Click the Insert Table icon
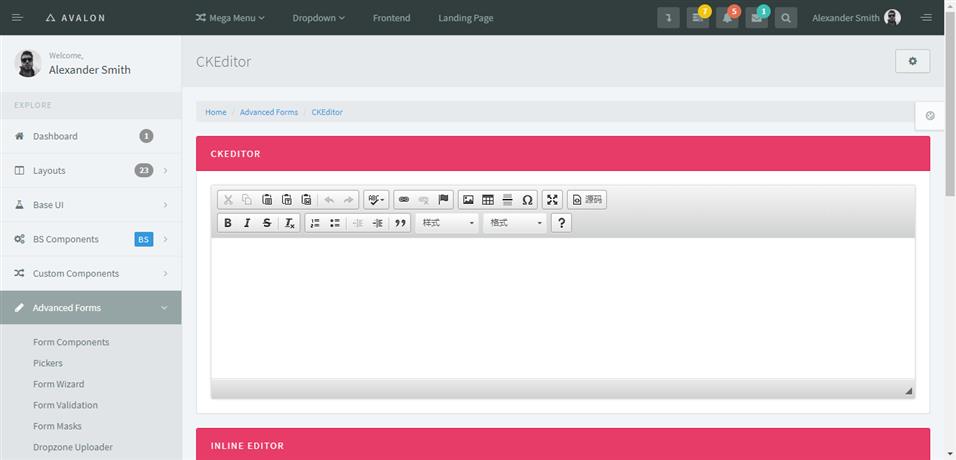Screen dimensions: 956x460 [x=488, y=199]
